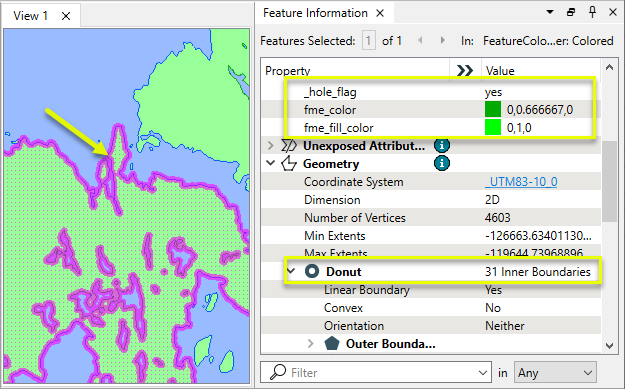Screen dimensions: 625x389
Task: Click the Outer Boundary pentagon icon
Action: (332, 343)
